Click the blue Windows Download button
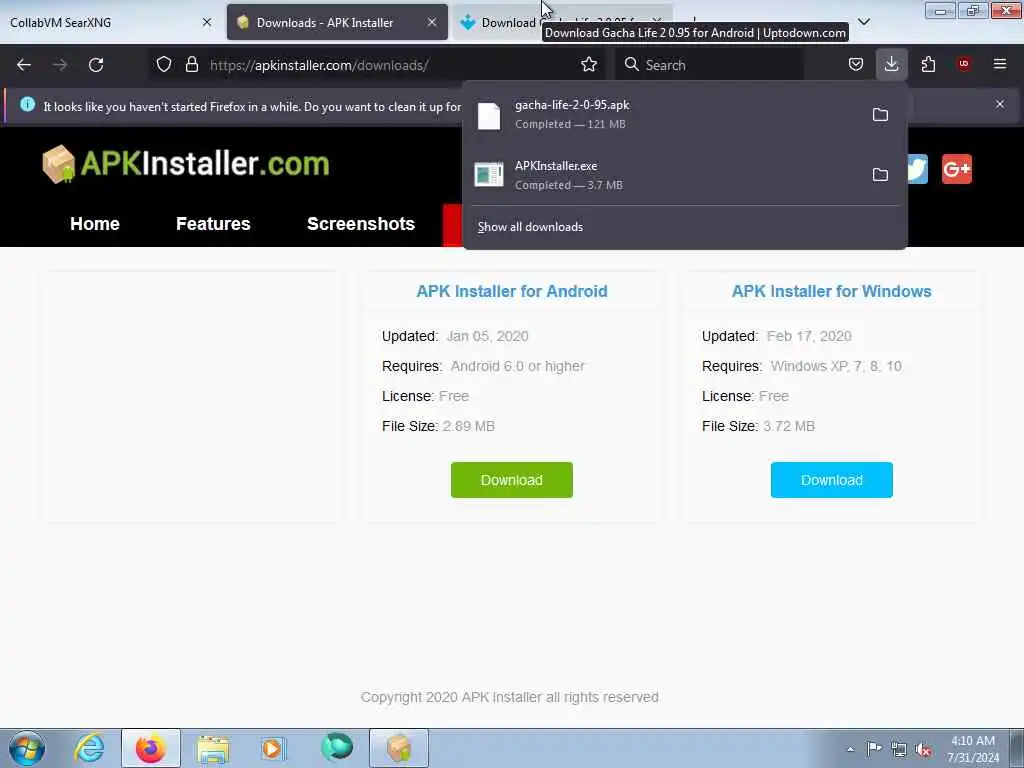The height and width of the screenshot is (768, 1024). (831, 480)
